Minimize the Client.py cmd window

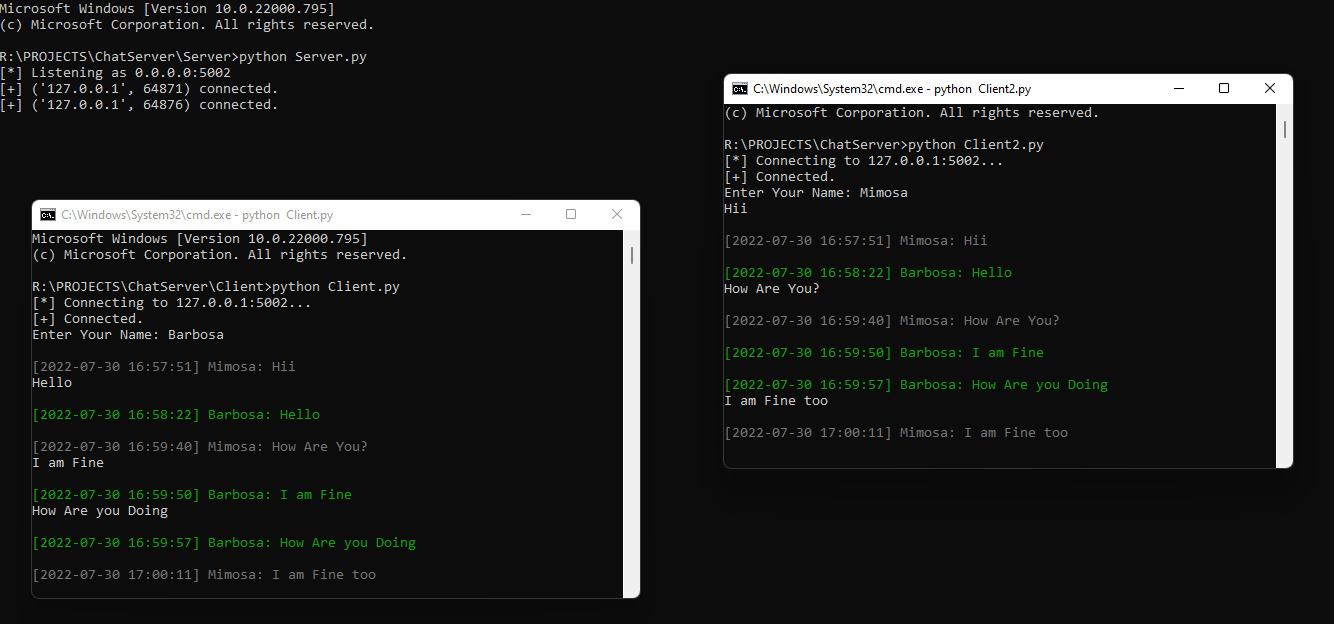[x=525, y=215]
